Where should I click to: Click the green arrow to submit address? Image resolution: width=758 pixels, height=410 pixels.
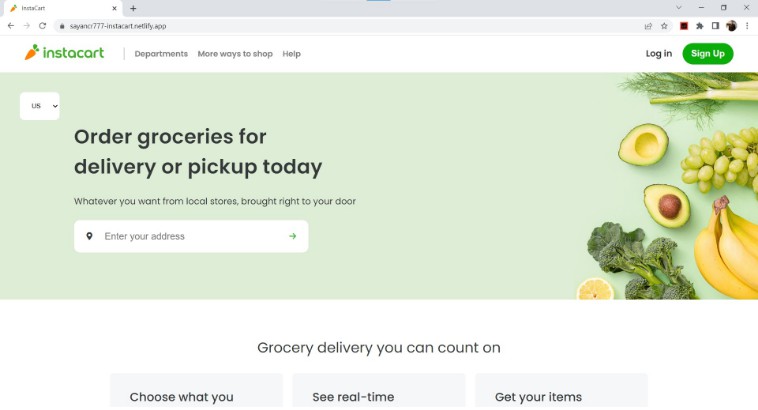point(293,236)
